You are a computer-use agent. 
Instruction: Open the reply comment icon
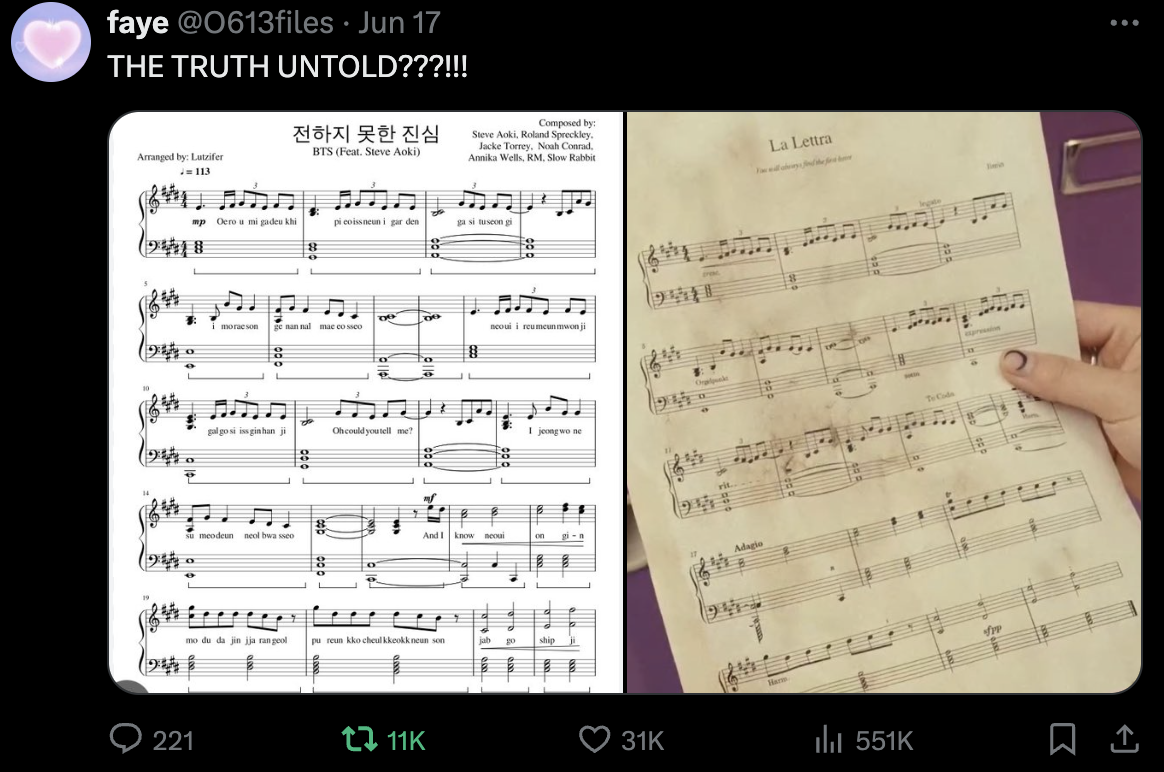[x=125, y=739]
